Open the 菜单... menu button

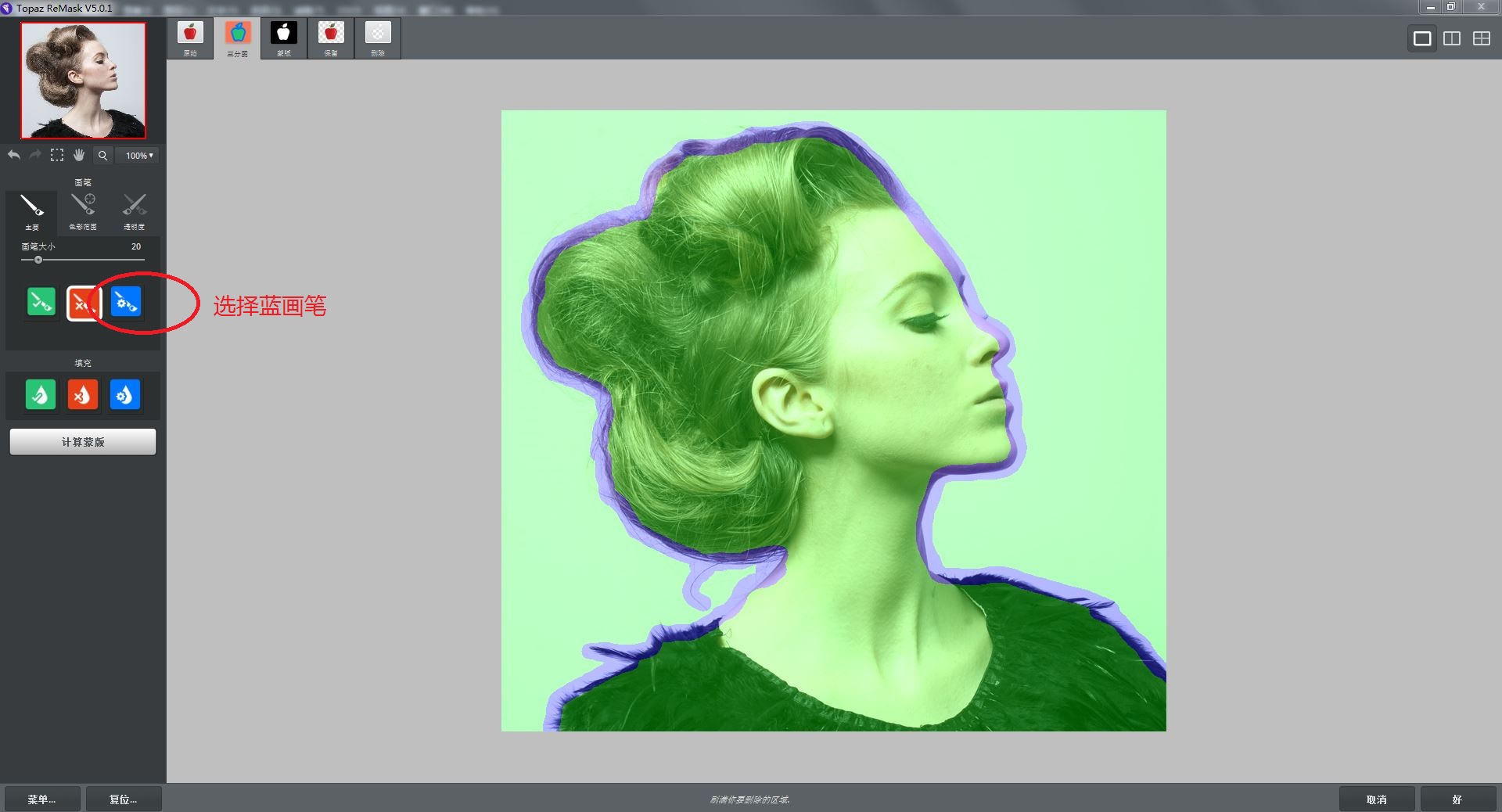coord(41,799)
